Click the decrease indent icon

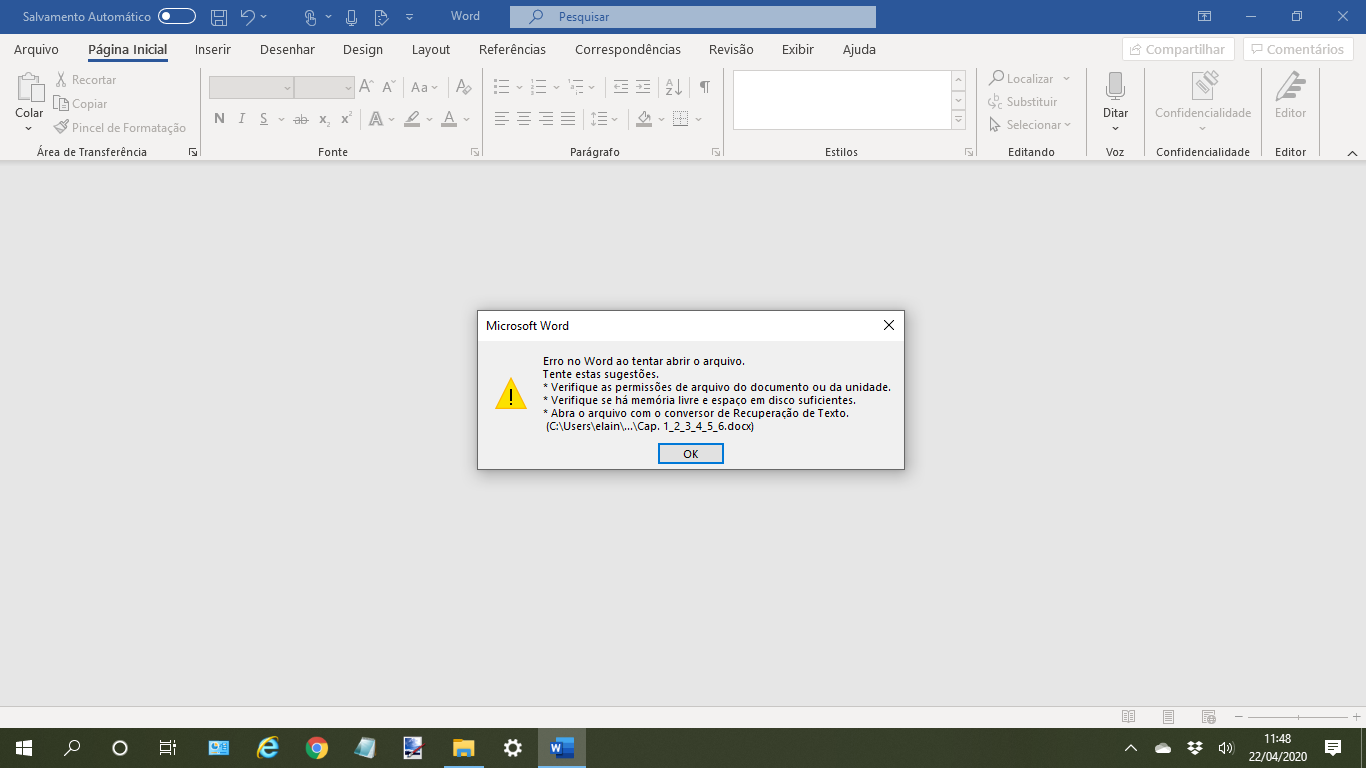(621, 87)
